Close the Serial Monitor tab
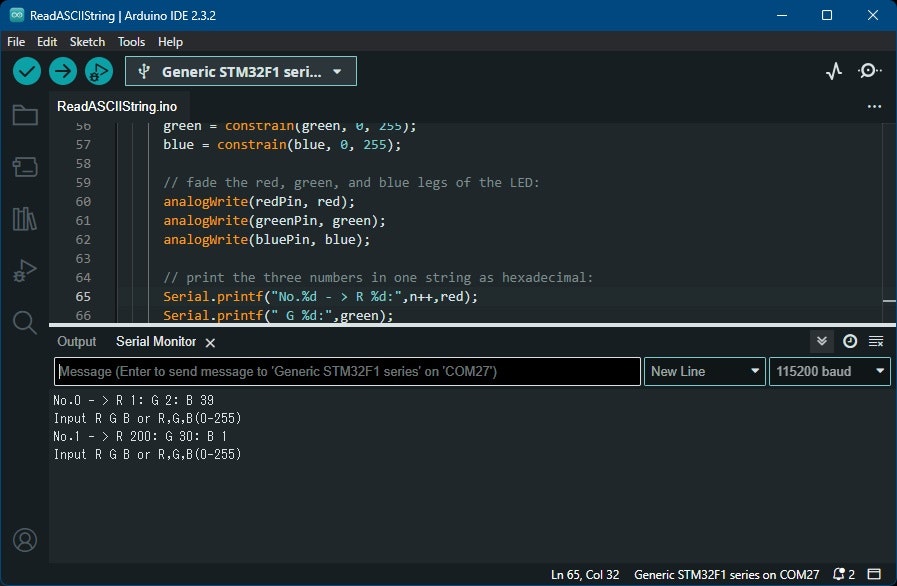 tap(211, 343)
